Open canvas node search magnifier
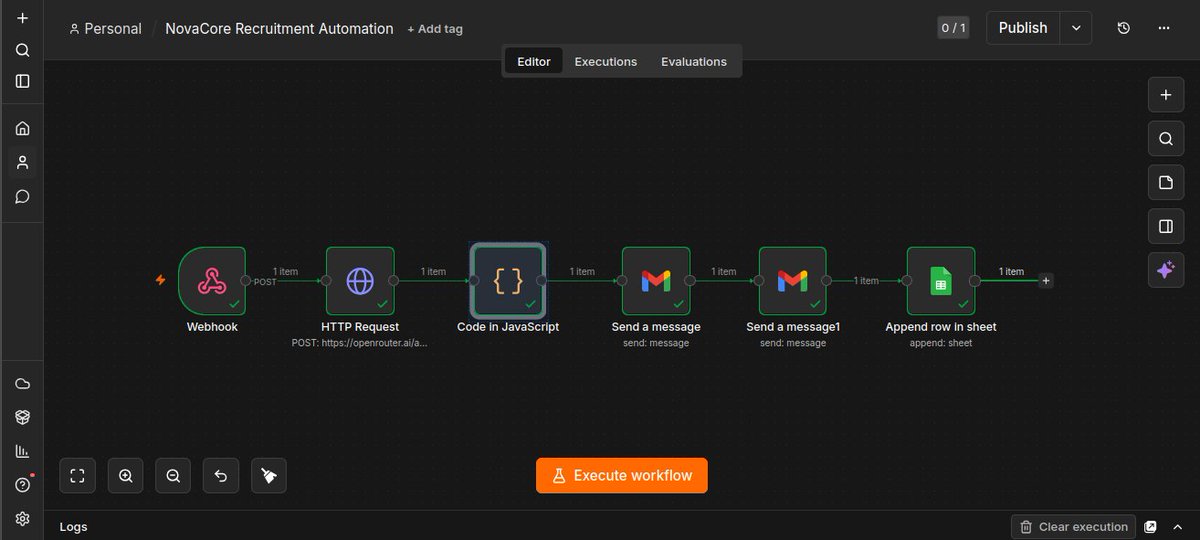Viewport: 1200px width, 540px height. (x=1165, y=139)
